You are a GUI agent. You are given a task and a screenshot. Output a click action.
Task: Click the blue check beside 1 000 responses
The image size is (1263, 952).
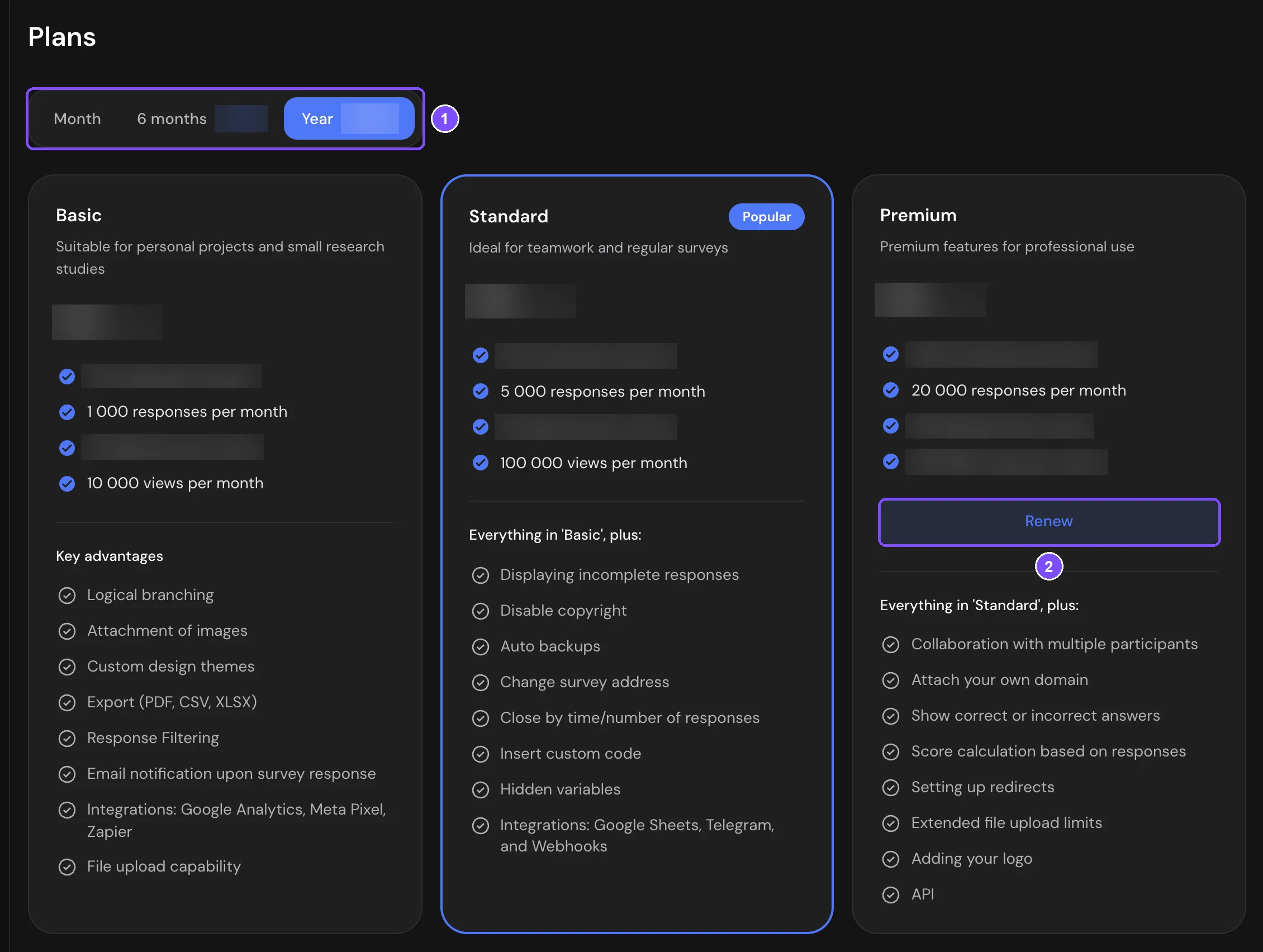pyautogui.click(x=67, y=412)
